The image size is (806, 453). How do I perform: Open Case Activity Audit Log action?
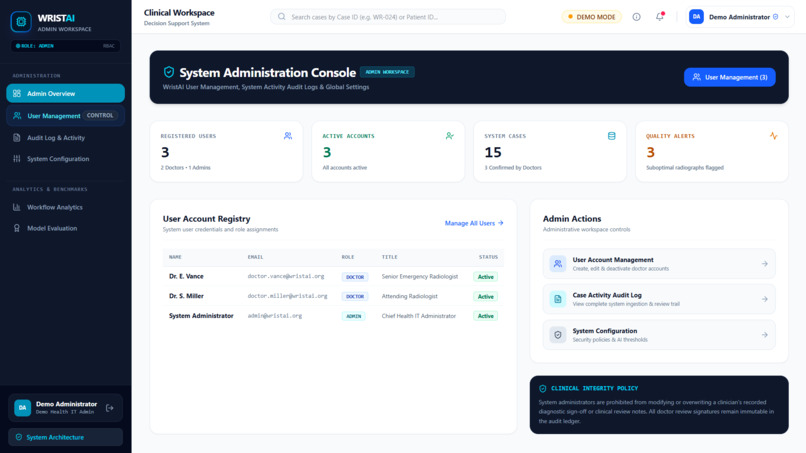click(x=659, y=299)
